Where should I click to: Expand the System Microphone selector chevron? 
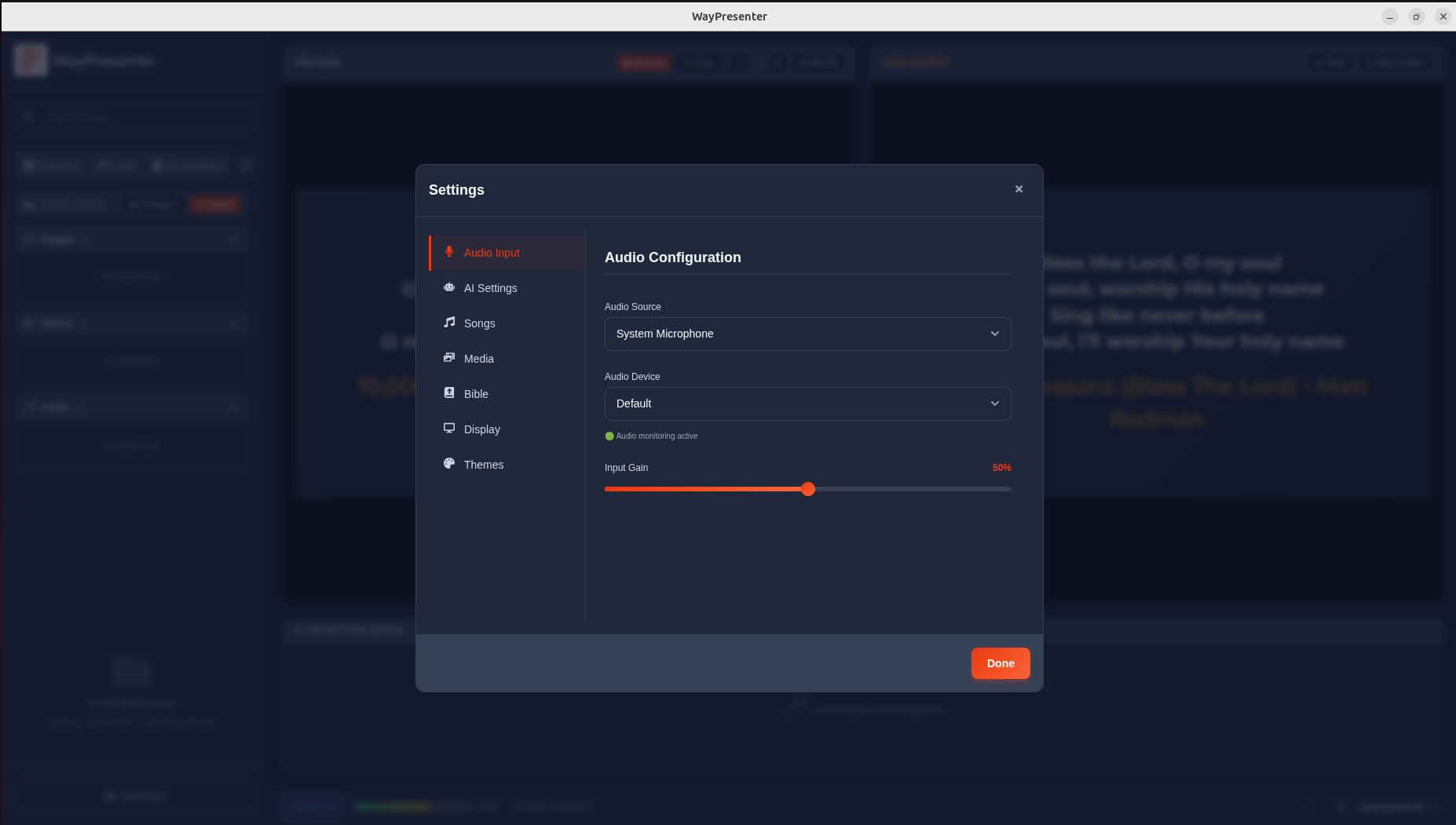tap(994, 334)
